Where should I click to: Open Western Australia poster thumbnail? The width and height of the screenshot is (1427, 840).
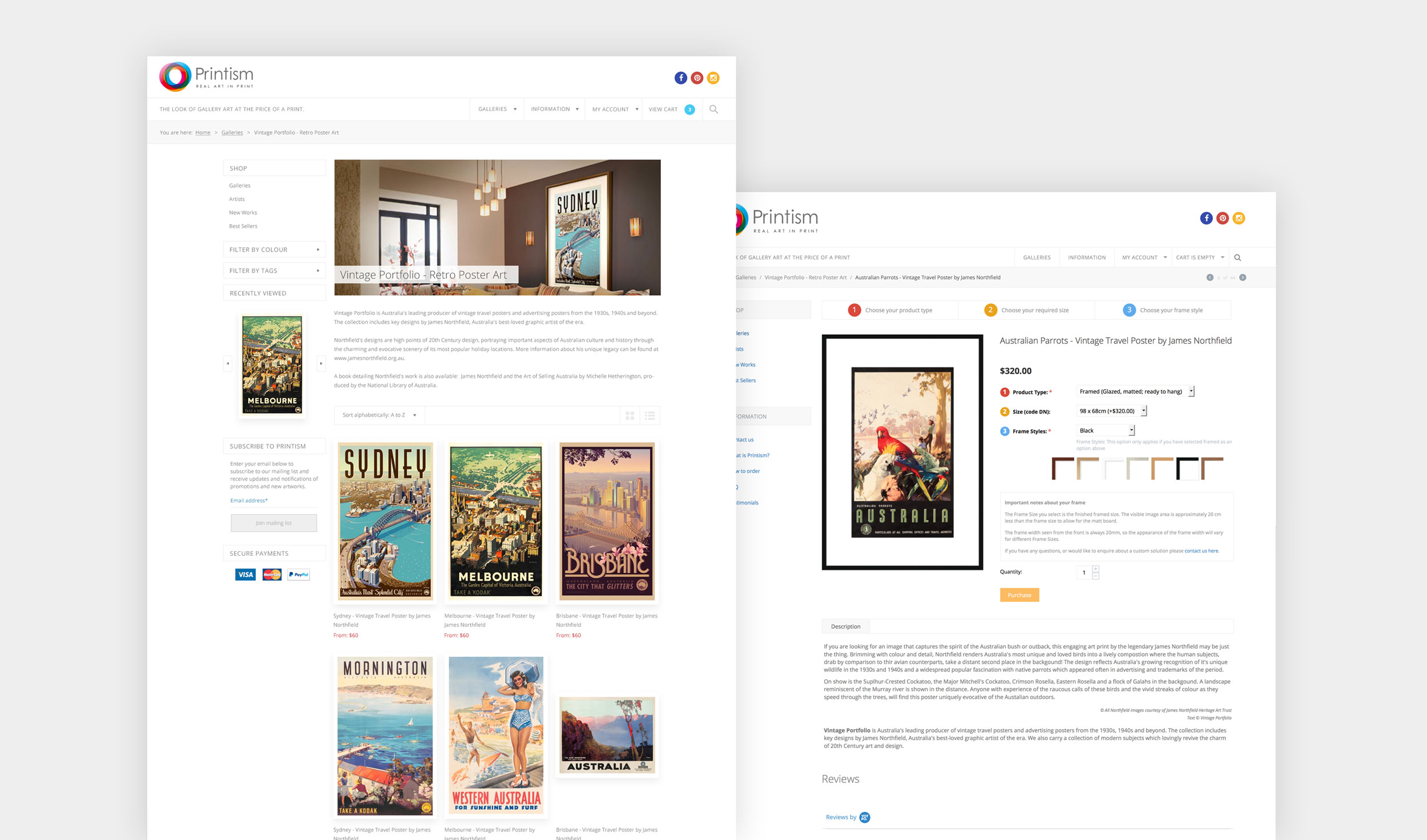[496, 736]
